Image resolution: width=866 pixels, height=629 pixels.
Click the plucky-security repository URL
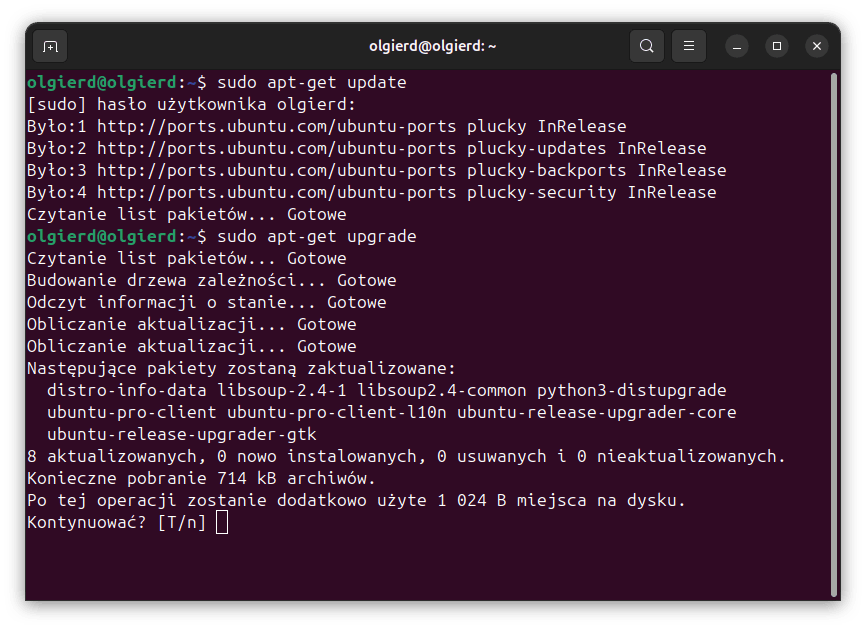pyautogui.click(x=276, y=192)
